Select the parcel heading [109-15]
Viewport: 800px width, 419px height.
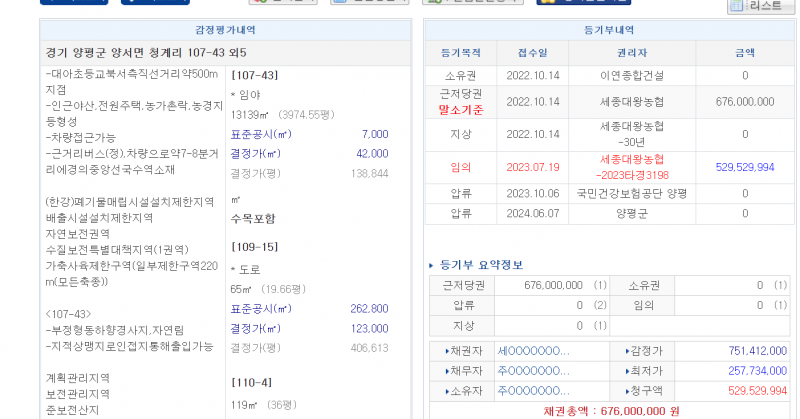pyautogui.click(x=254, y=247)
